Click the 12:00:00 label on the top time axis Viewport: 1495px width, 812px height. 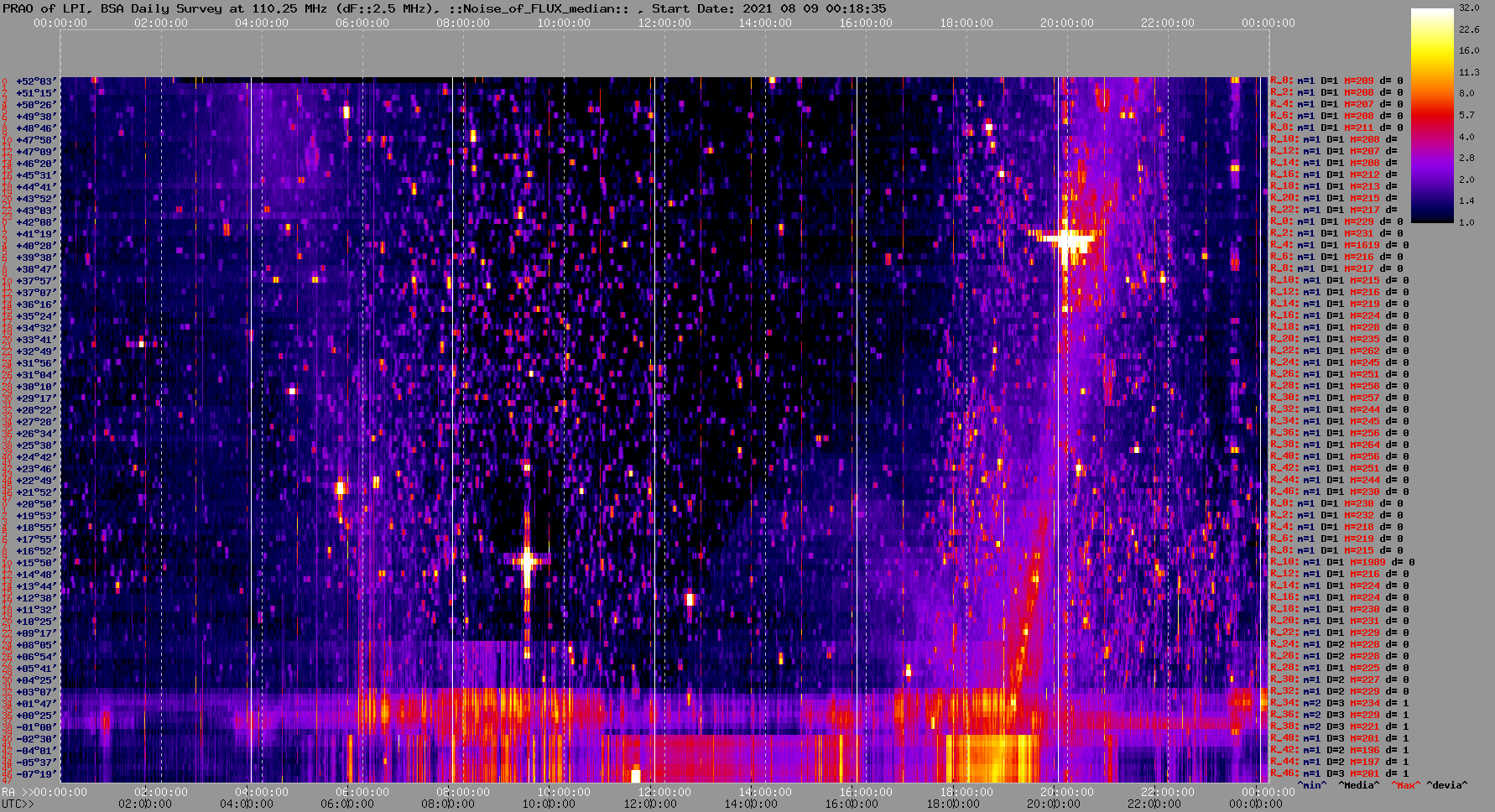[x=664, y=23]
